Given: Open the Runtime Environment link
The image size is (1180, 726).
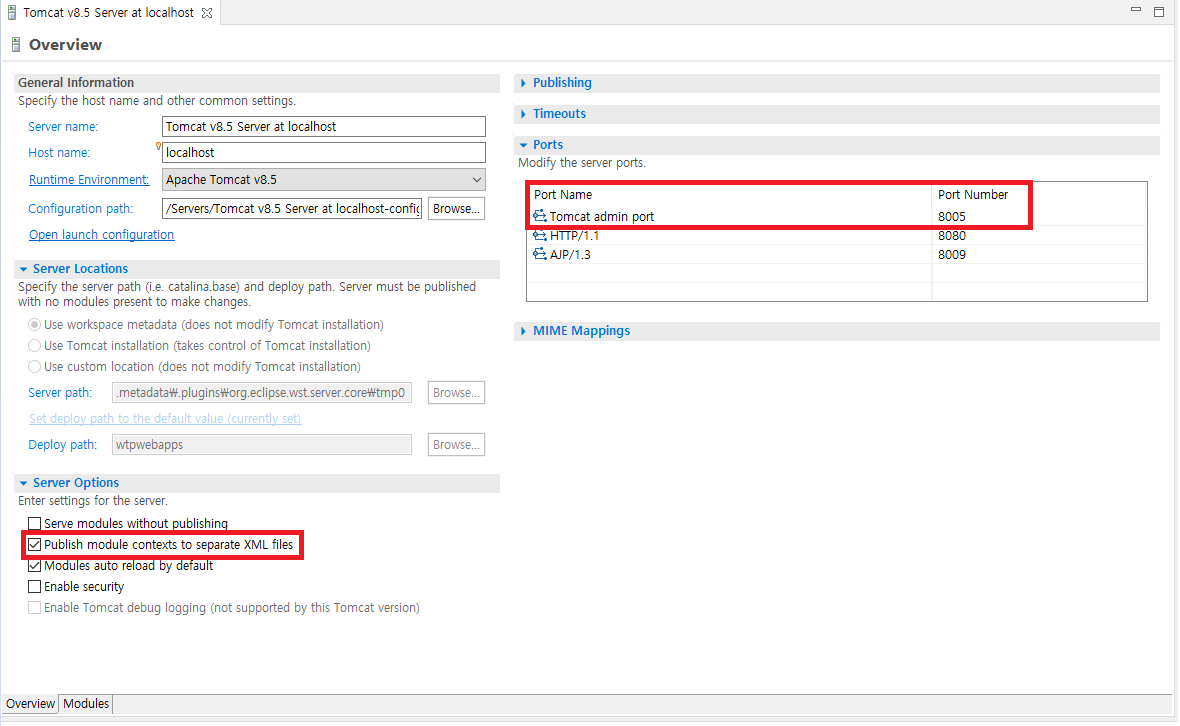Looking at the screenshot, I should tap(89, 180).
